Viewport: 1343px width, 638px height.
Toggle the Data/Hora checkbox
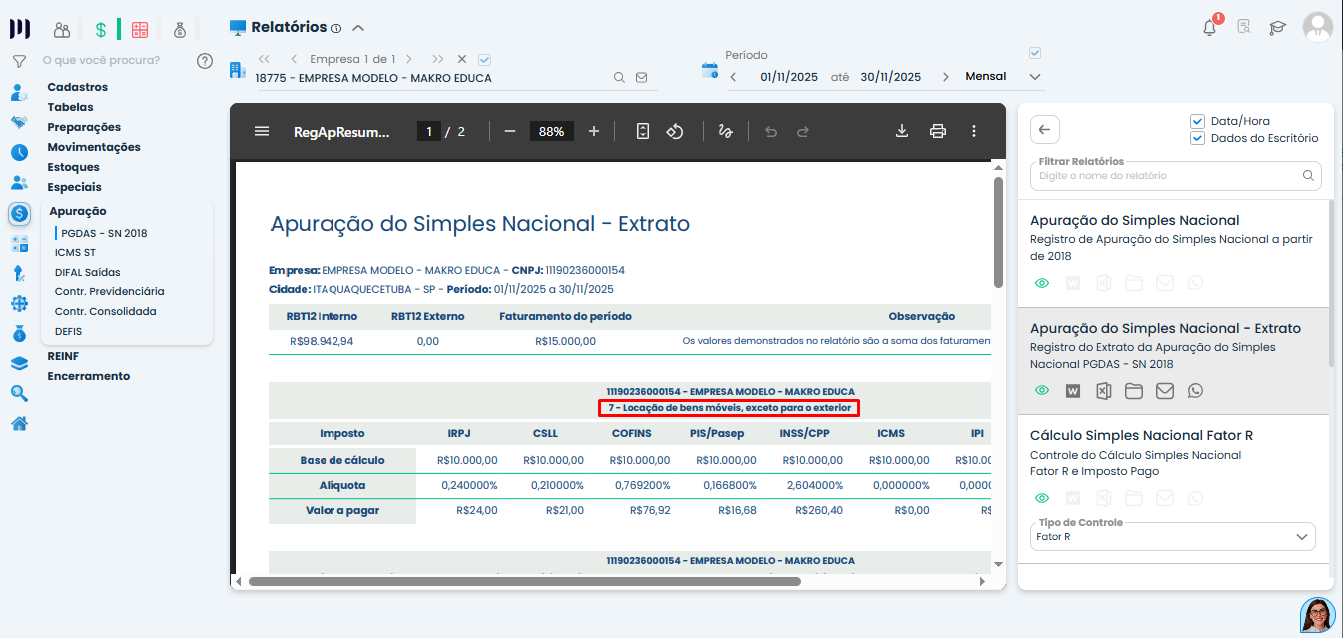(x=1197, y=121)
